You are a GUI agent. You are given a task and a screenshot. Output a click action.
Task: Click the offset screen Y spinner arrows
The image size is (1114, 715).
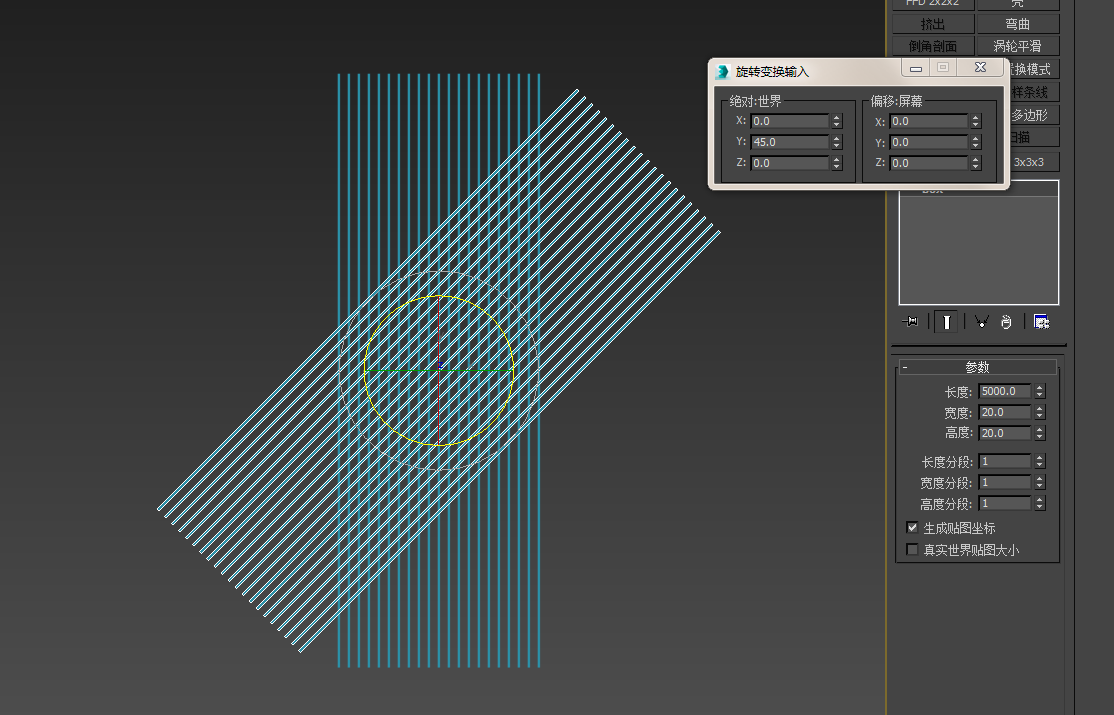[976, 142]
